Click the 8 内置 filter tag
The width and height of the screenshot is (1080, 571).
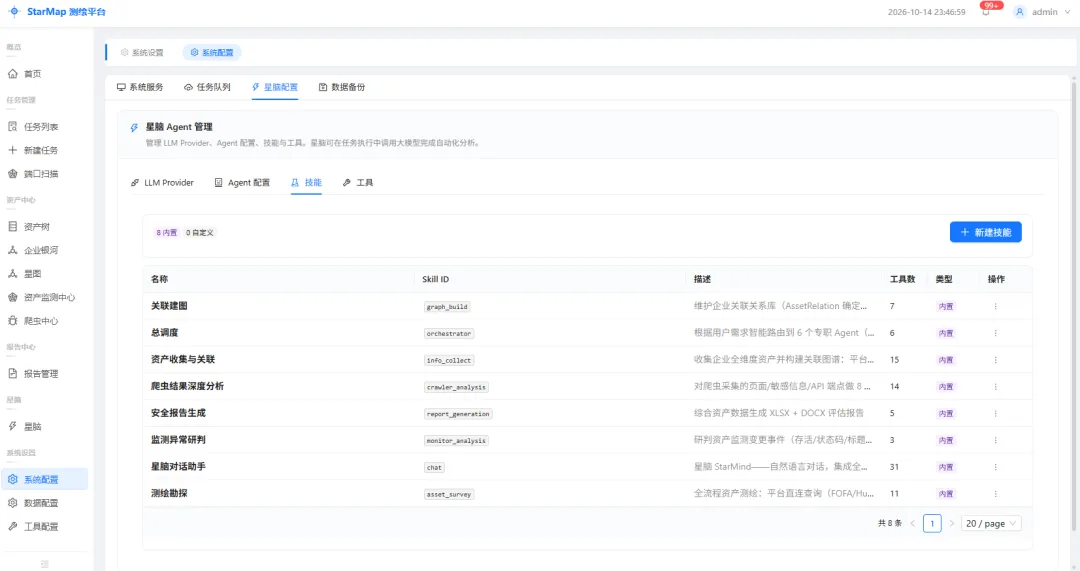pos(167,233)
